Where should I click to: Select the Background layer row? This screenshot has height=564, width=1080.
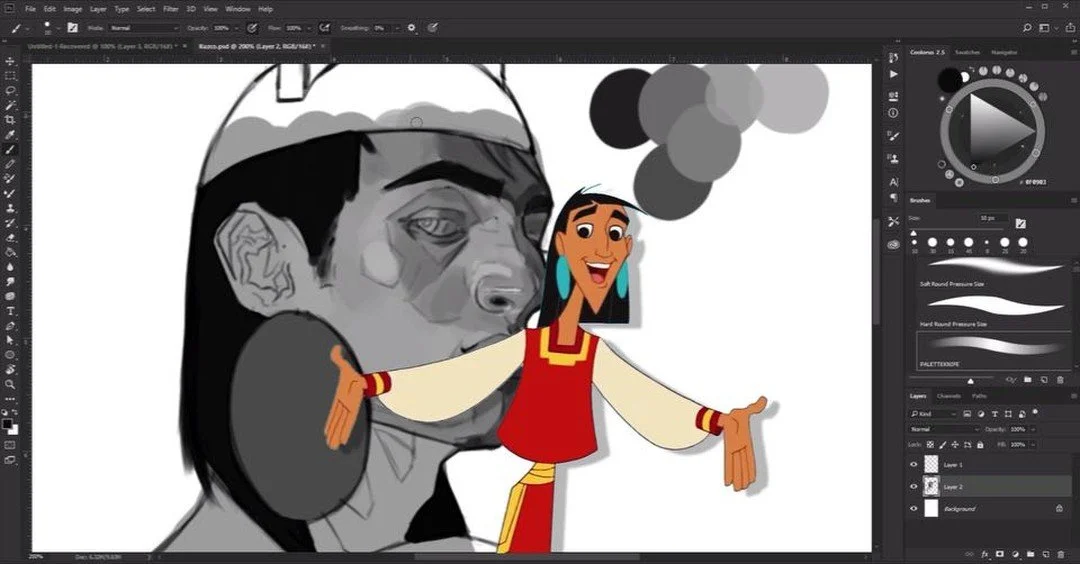tap(990, 508)
